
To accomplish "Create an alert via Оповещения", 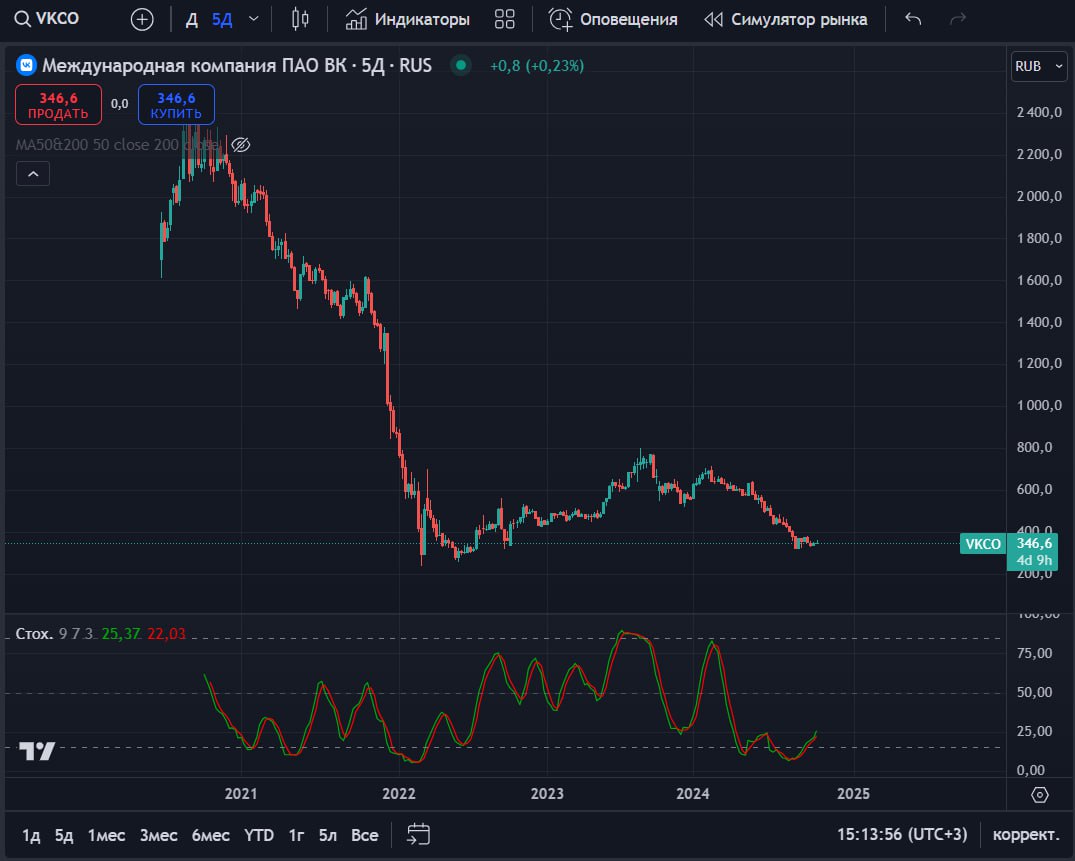I will 613,19.
